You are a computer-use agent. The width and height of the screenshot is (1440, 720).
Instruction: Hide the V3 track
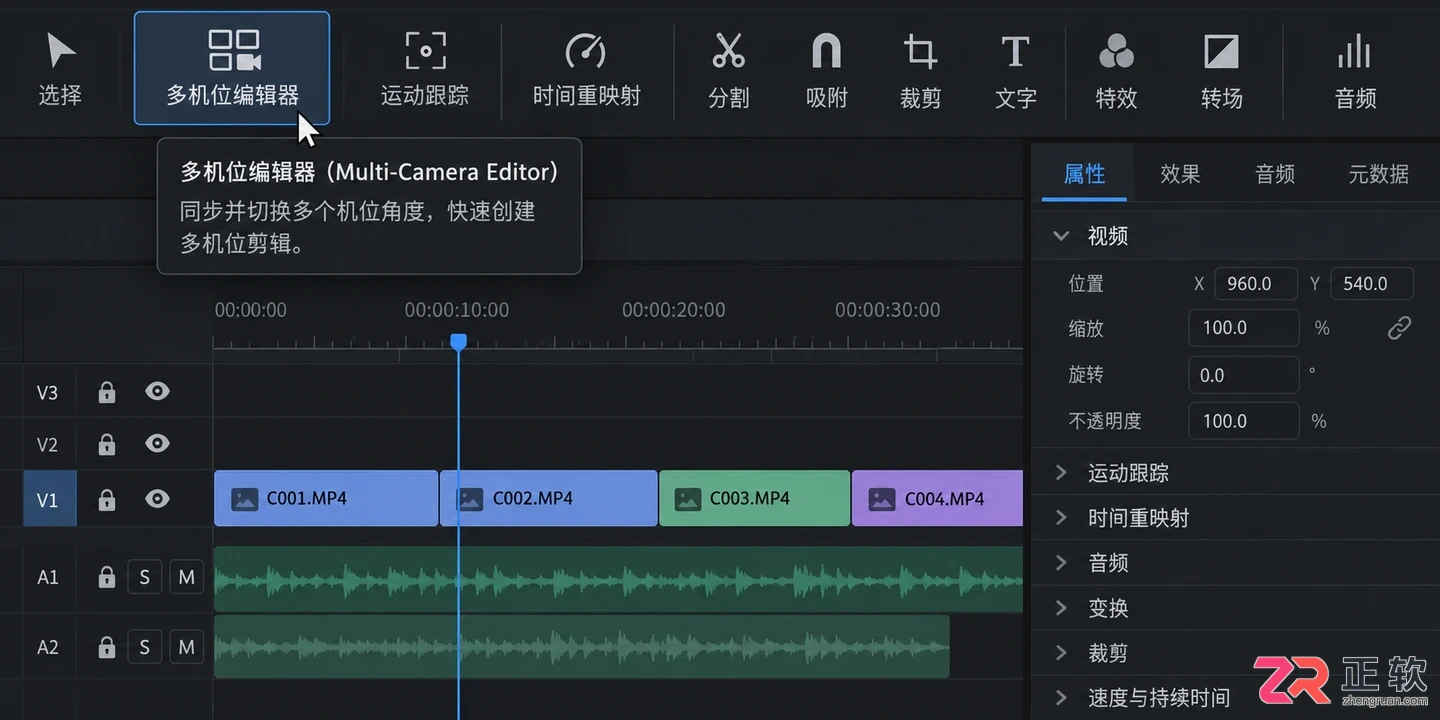click(x=157, y=391)
